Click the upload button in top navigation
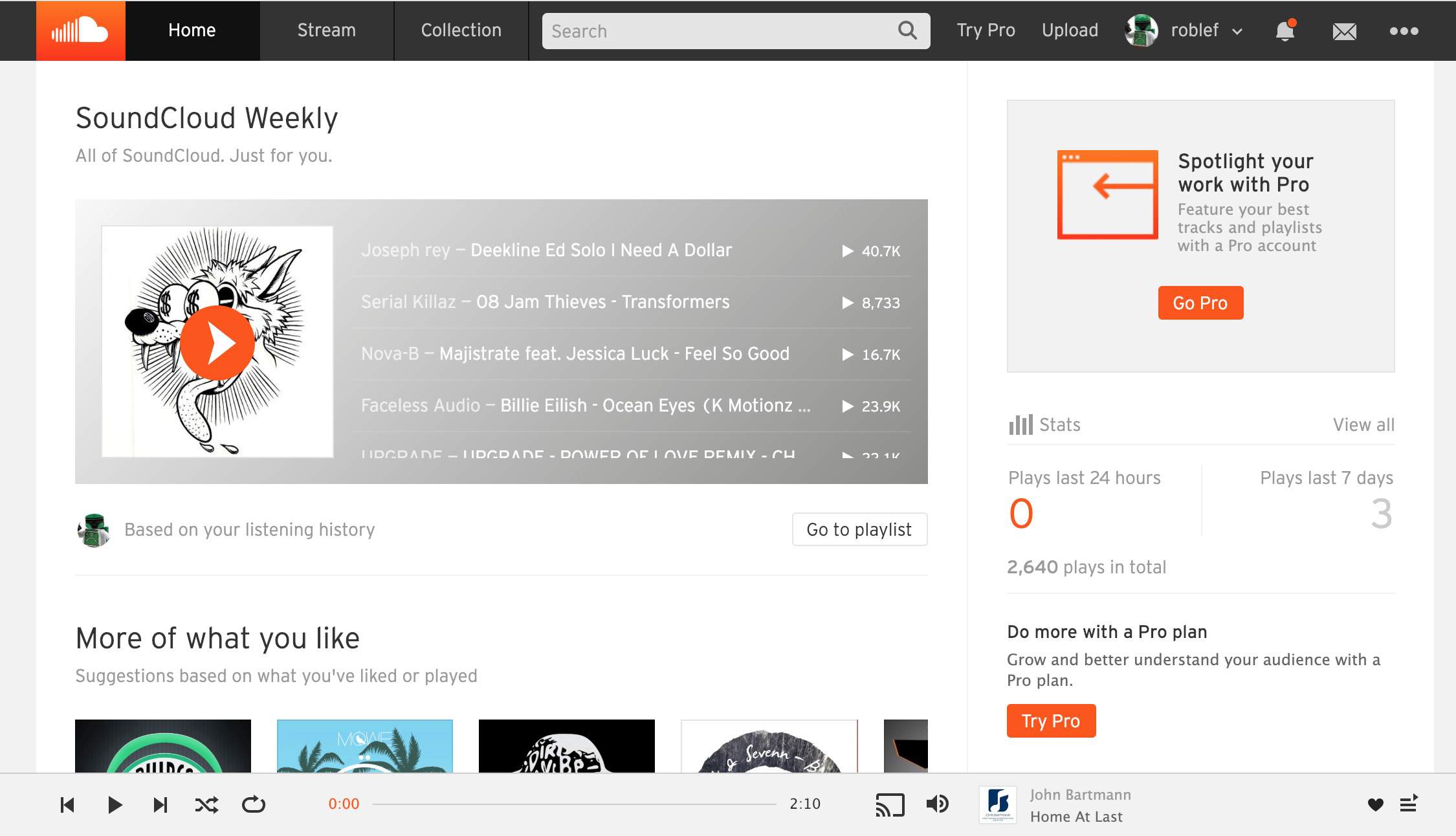This screenshot has height=836, width=1456. click(1069, 30)
